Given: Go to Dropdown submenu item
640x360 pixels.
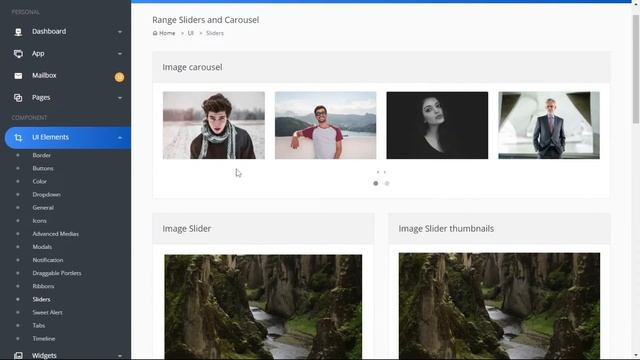Looking at the screenshot, I should [47, 195].
